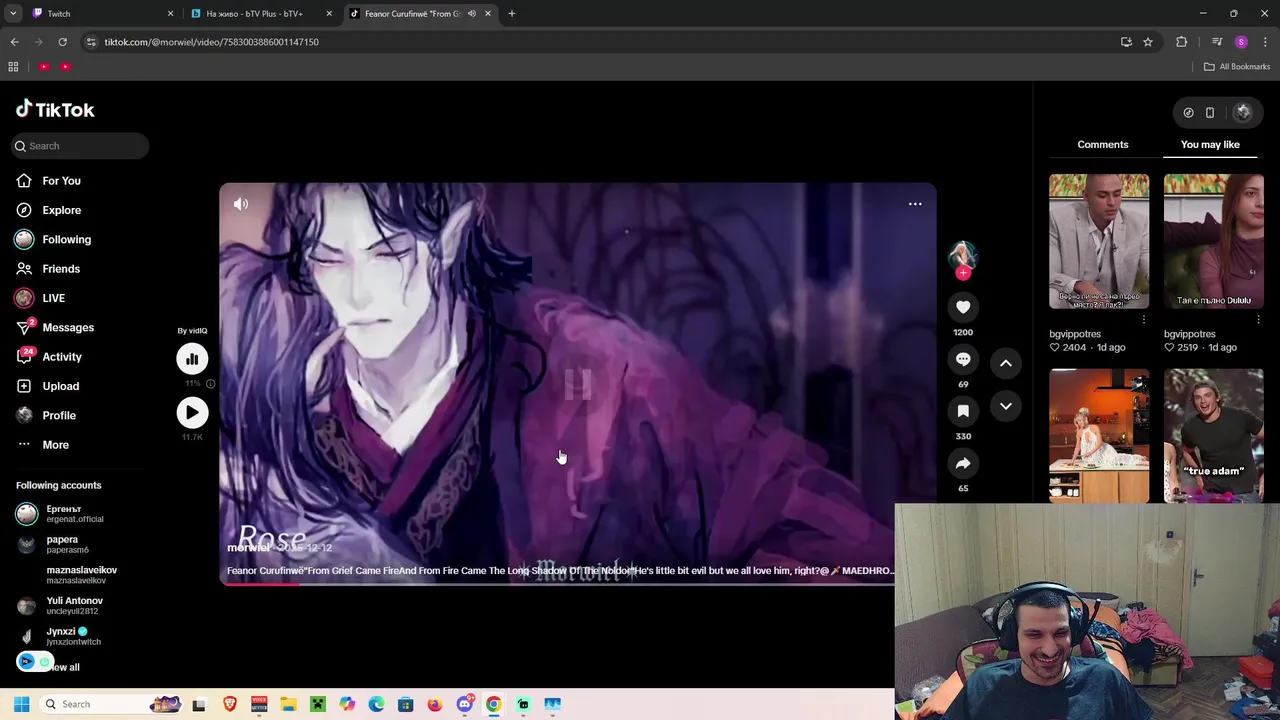The image size is (1280, 720).
Task: Open the info icon next to 11%
Action: coord(210,384)
